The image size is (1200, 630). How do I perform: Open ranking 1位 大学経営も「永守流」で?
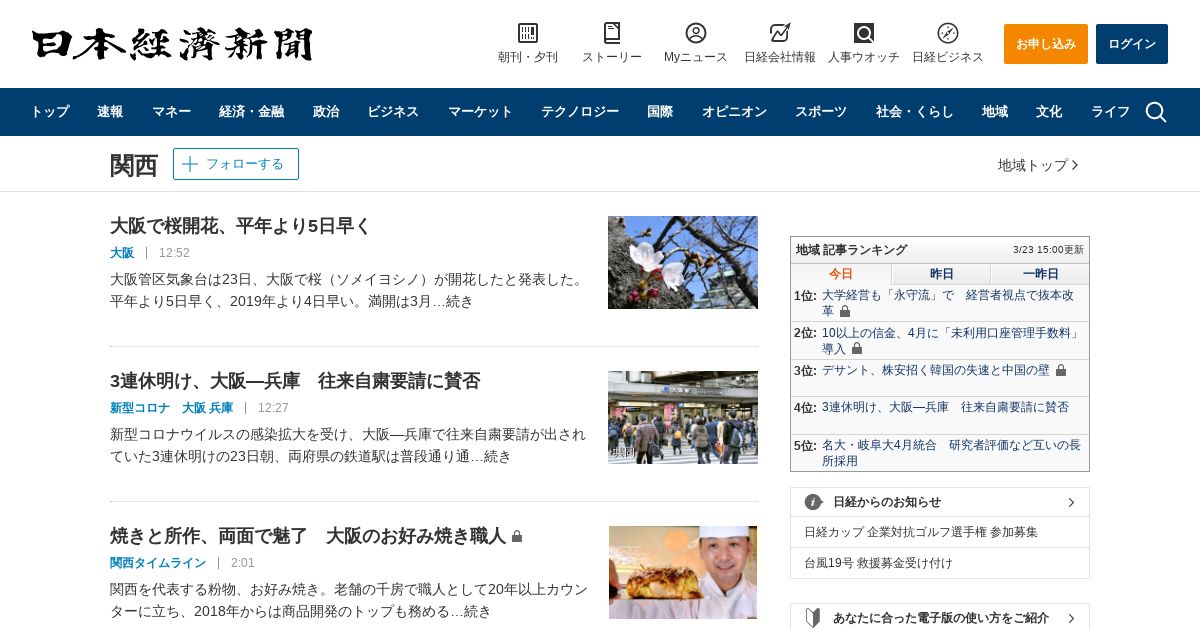(x=948, y=303)
